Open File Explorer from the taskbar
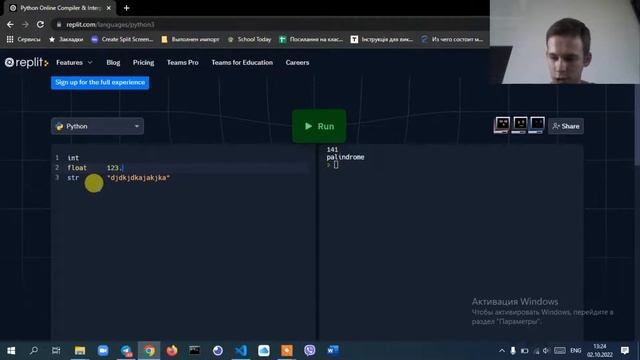The image size is (640, 360). pyautogui.click(x=80, y=350)
